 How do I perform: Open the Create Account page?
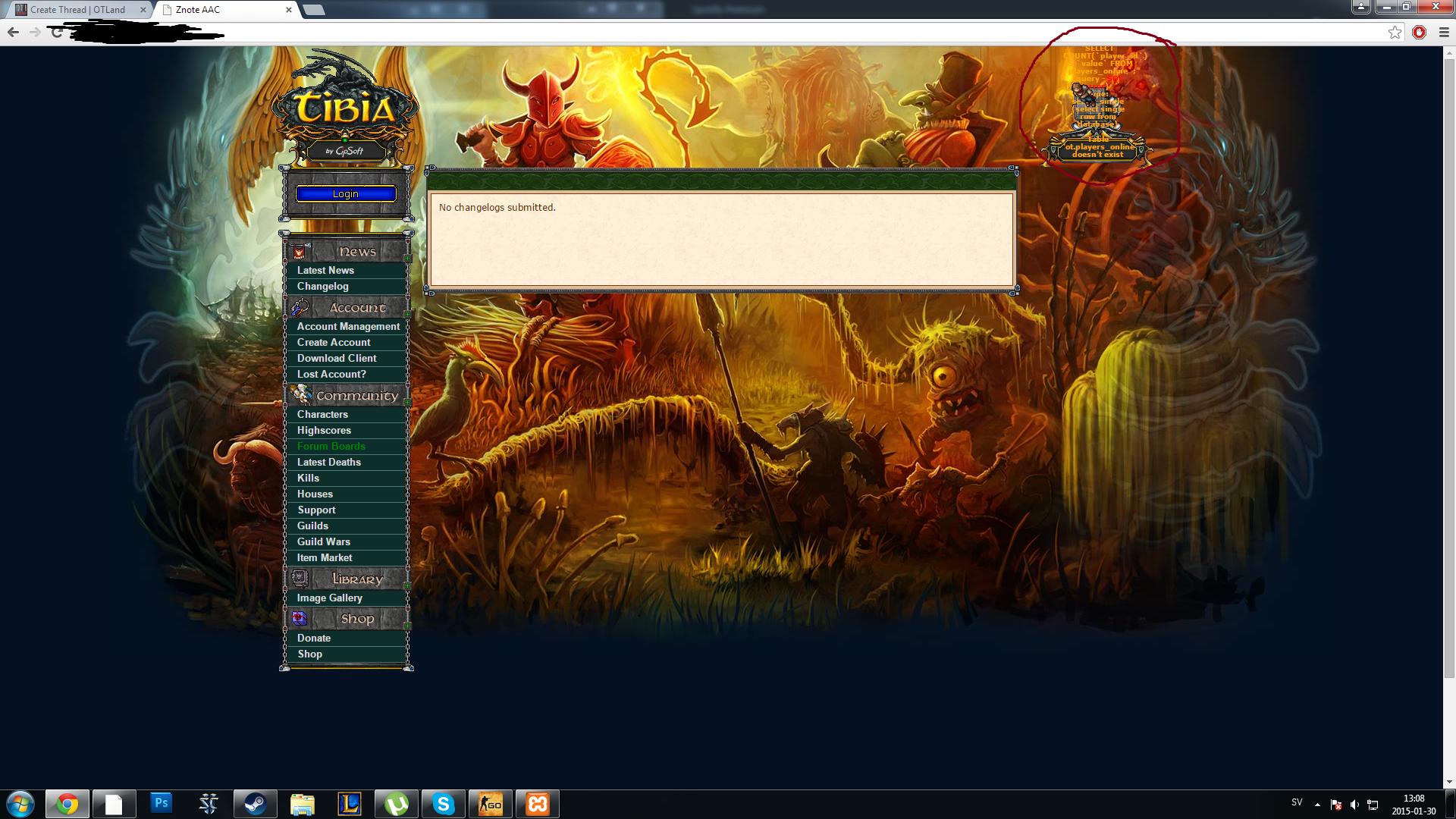[334, 342]
